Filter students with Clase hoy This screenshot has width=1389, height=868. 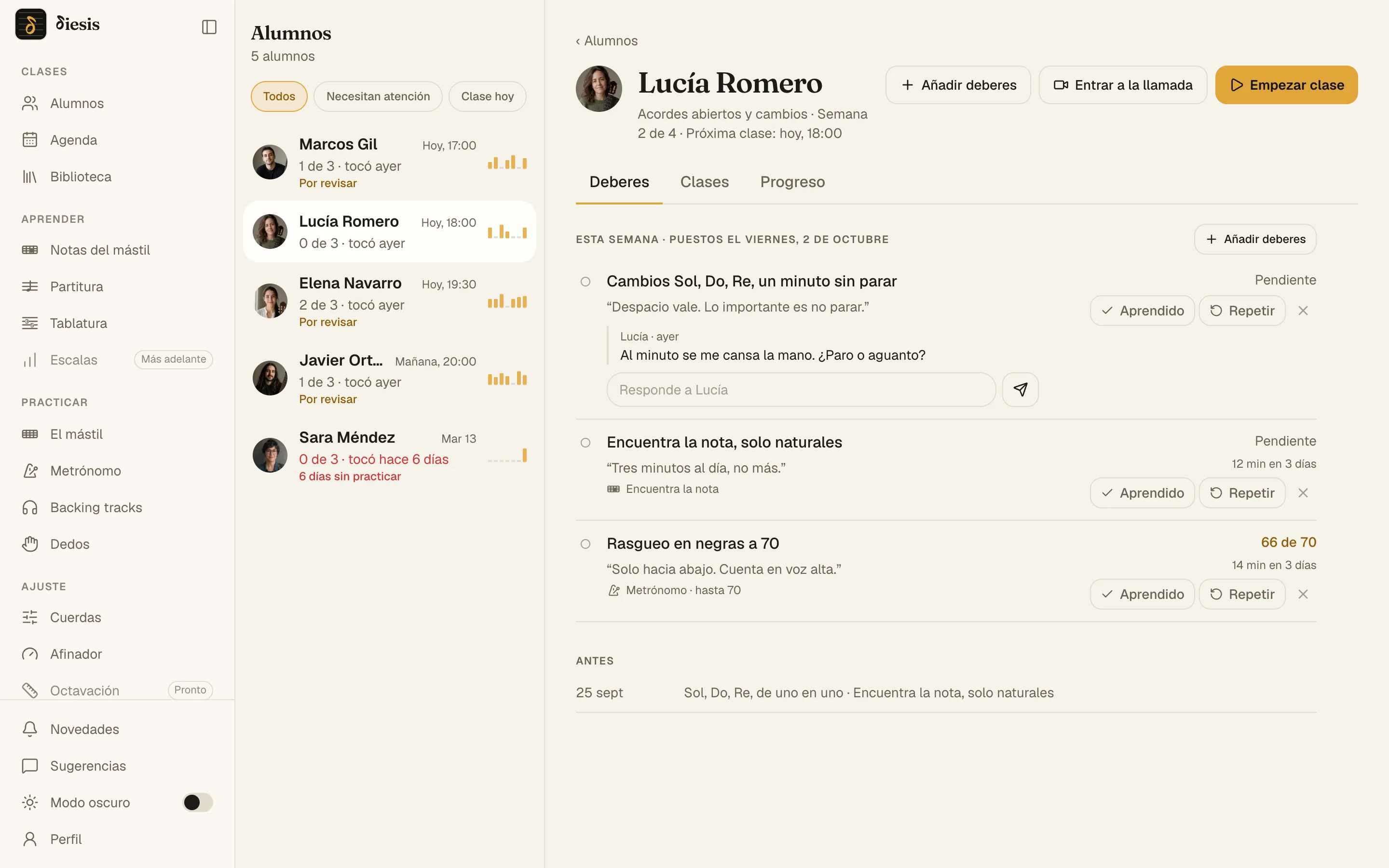pos(487,96)
